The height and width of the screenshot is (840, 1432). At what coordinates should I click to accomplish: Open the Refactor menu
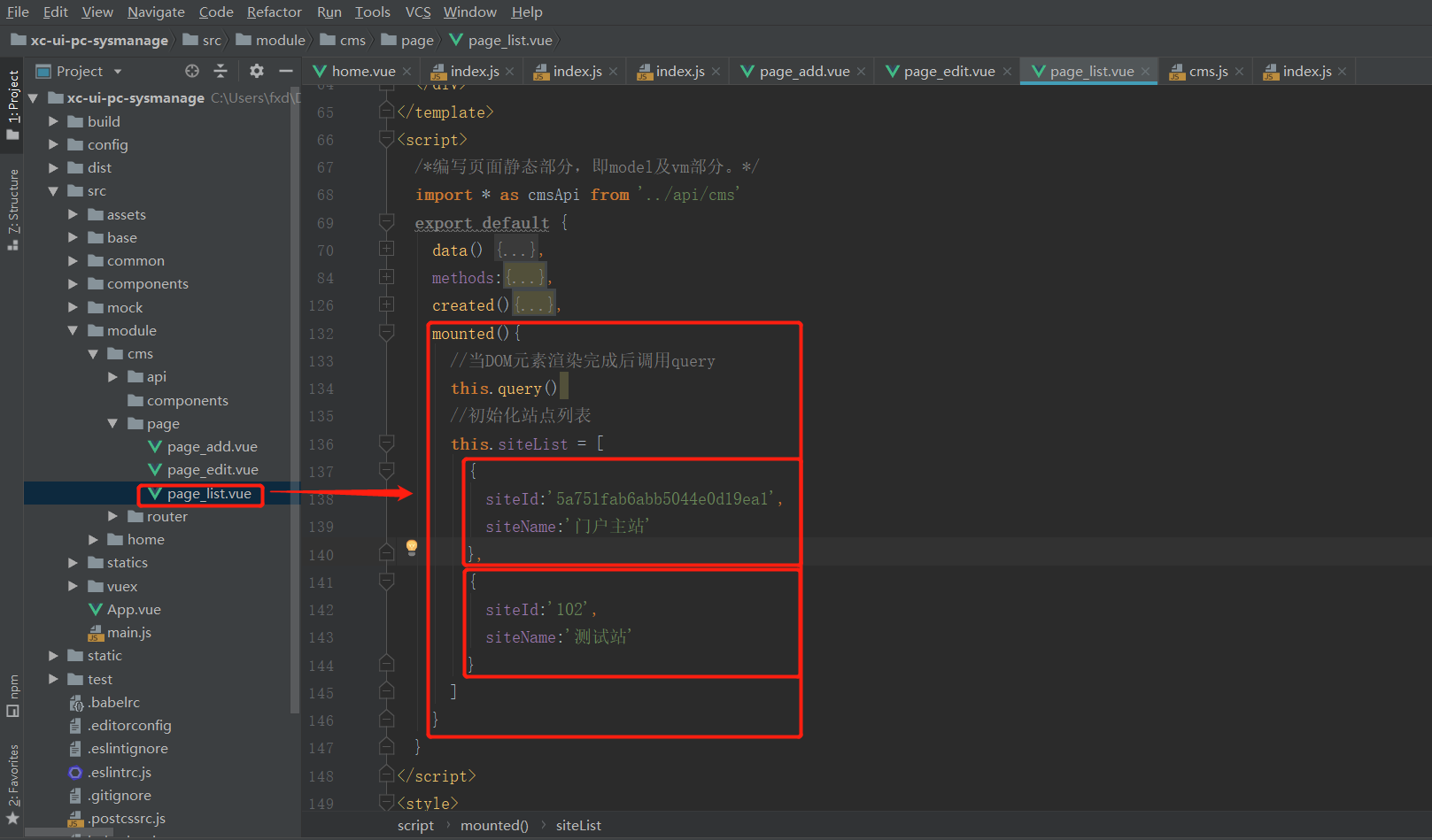point(274,12)
